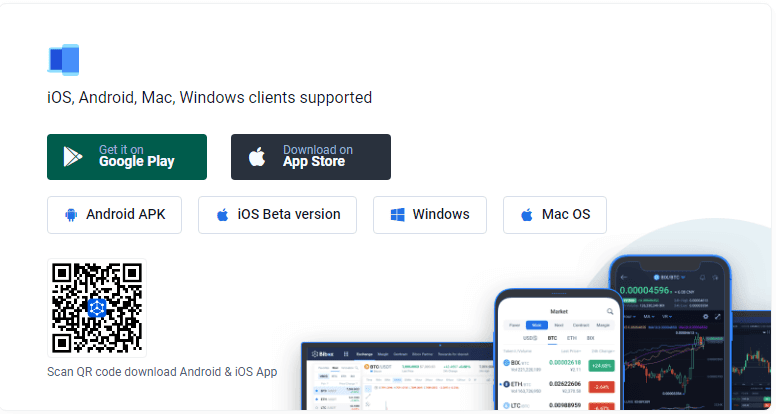Click the BIX price 0.00002618

click(565, 363)
